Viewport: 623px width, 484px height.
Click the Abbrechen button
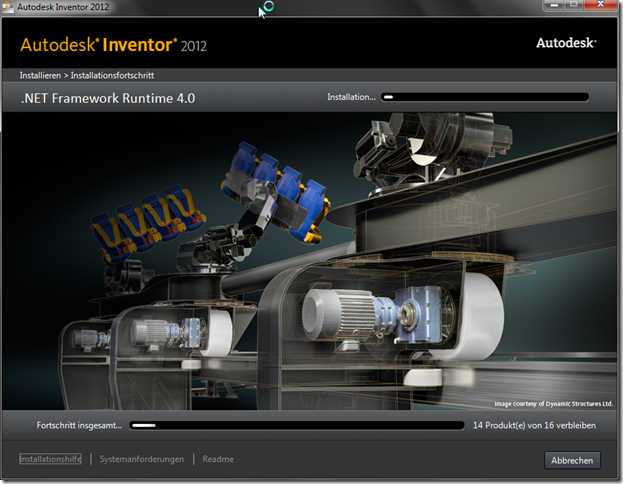(x=572, y=460)
